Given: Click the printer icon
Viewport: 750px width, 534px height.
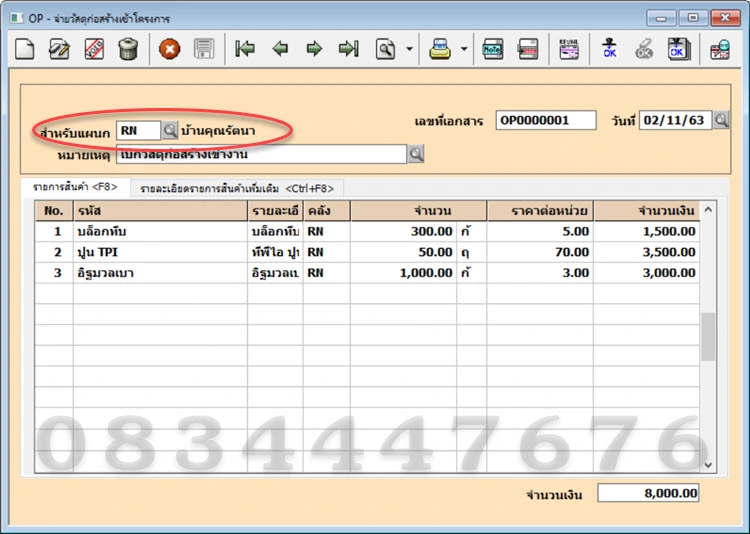Looking at the screenshot, I should point(440,49).
